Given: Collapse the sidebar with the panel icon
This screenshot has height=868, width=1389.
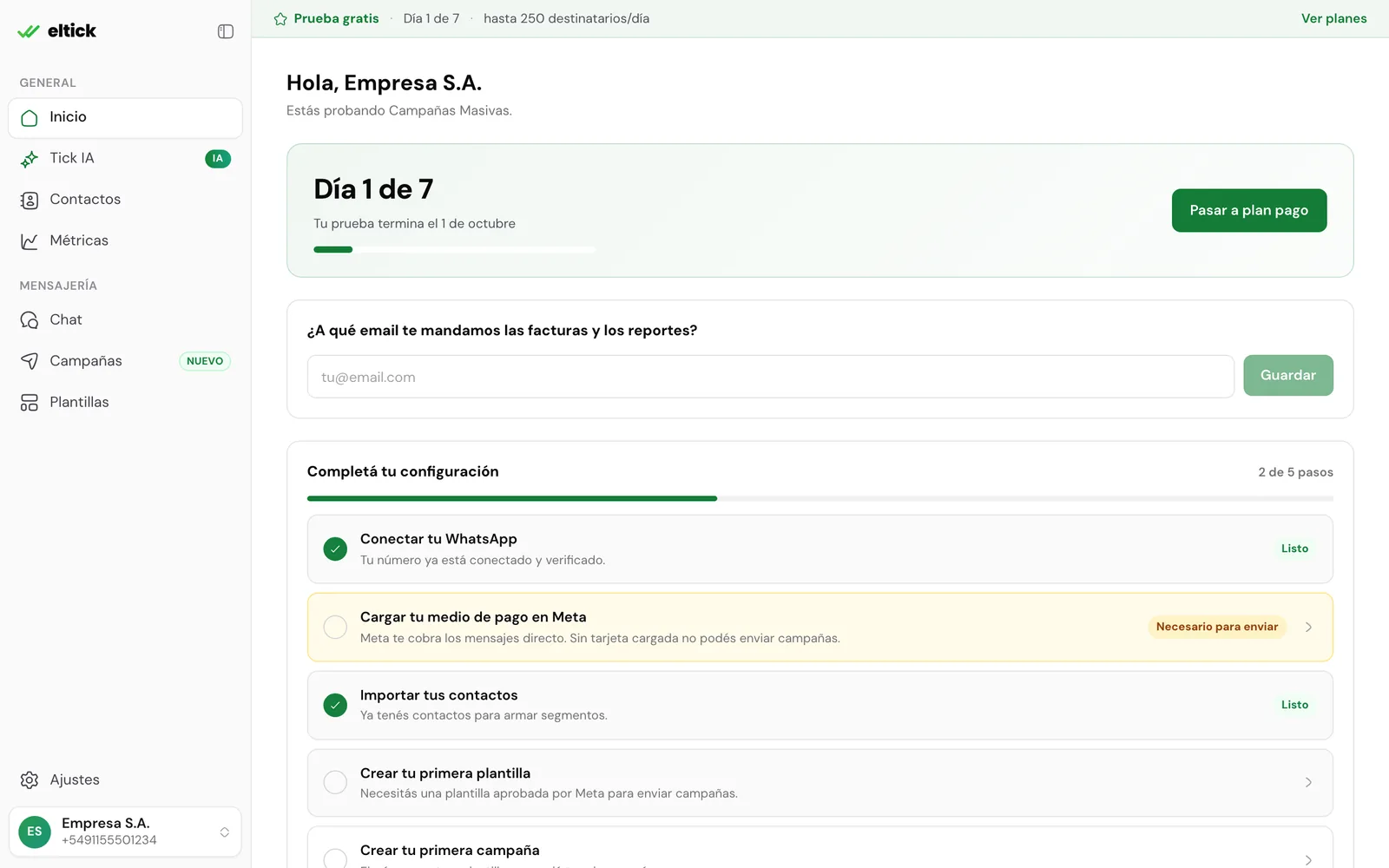Looking at the screenshot, I should click(226, 31).
